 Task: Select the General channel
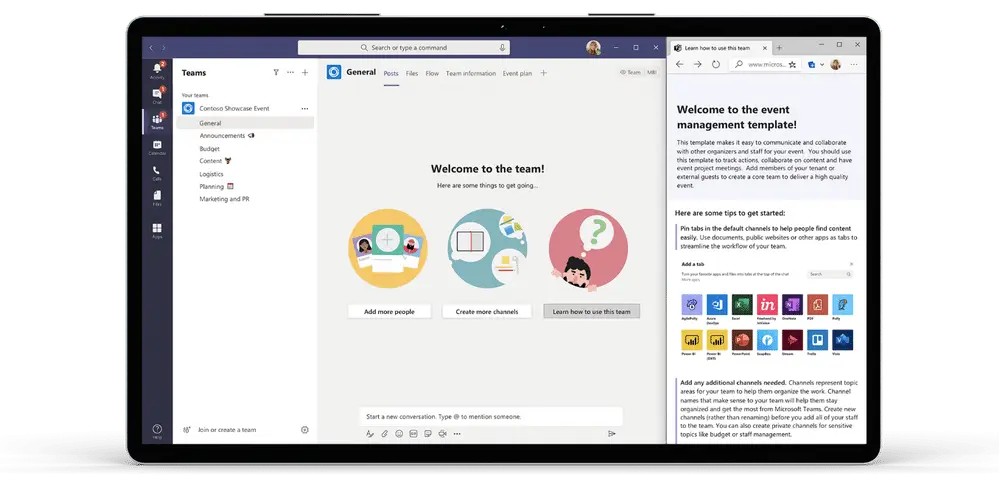pyautogui.click(x=246, y=124)
